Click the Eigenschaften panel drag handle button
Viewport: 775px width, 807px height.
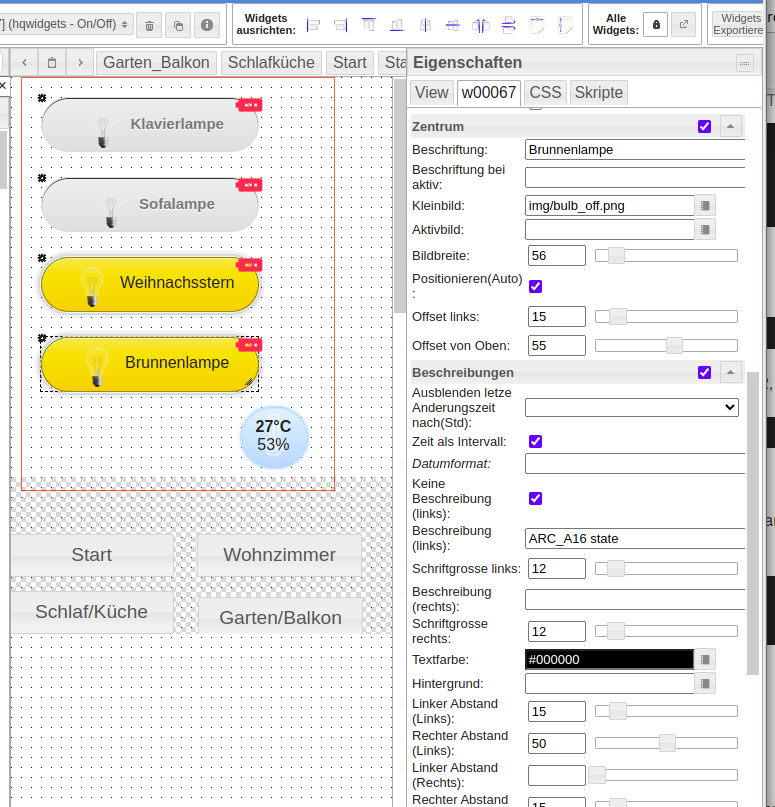(744, 63)
